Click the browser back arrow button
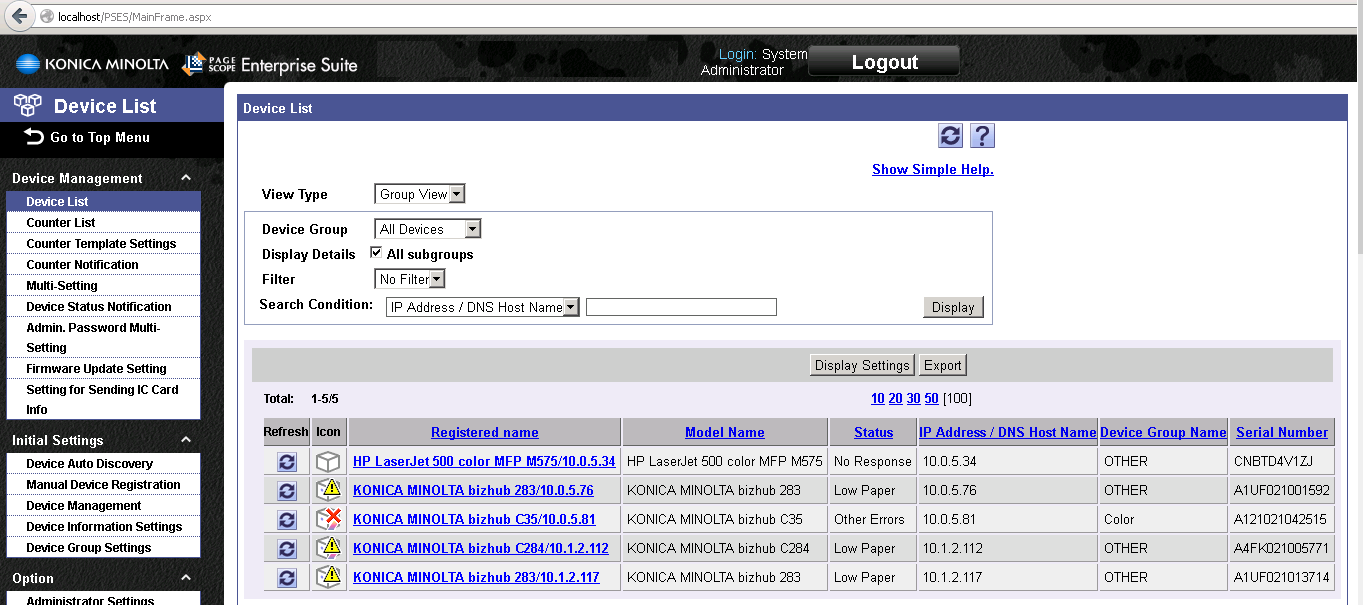 (x=19, y=16)
